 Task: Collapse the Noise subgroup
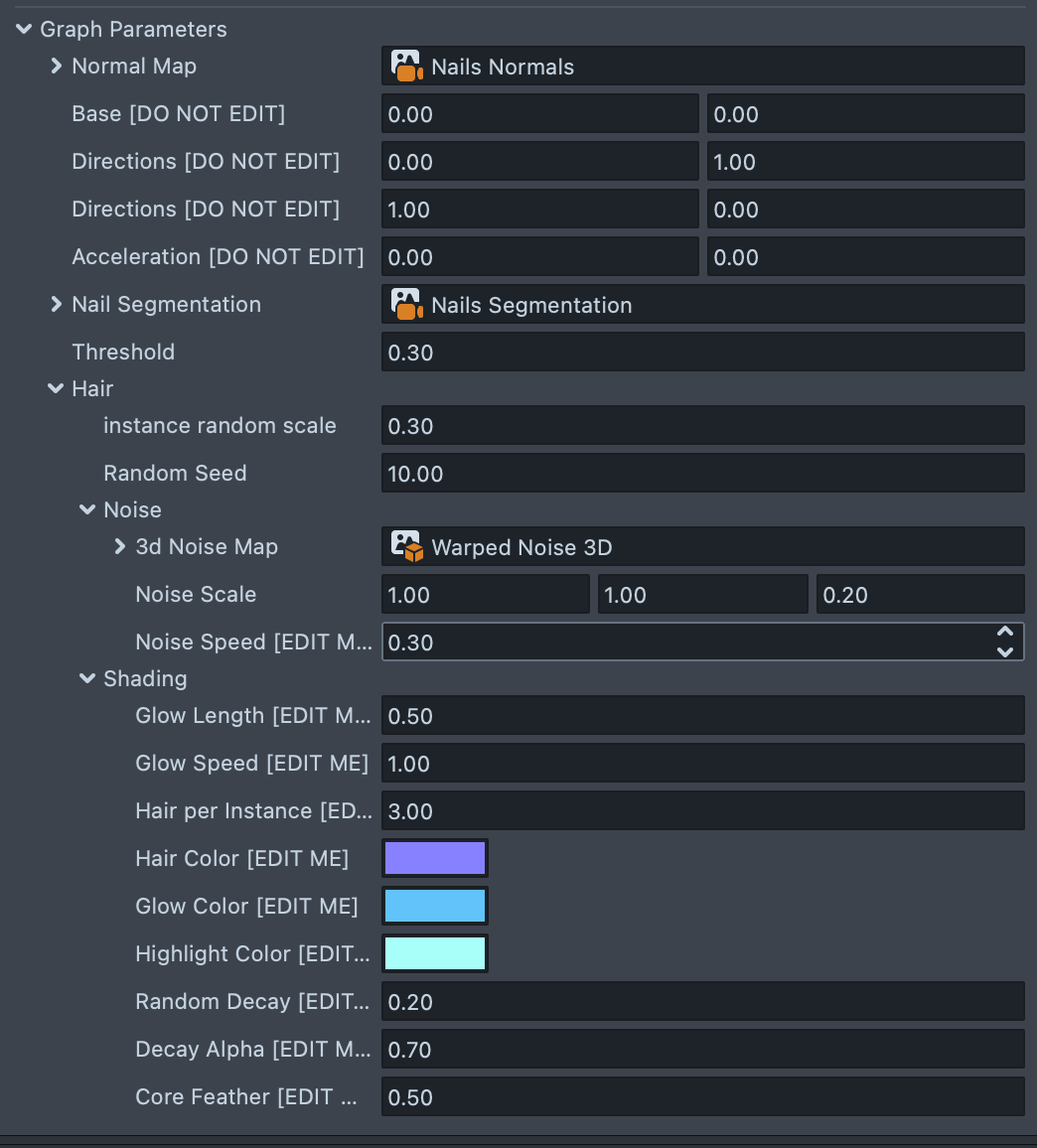[87, 510]
